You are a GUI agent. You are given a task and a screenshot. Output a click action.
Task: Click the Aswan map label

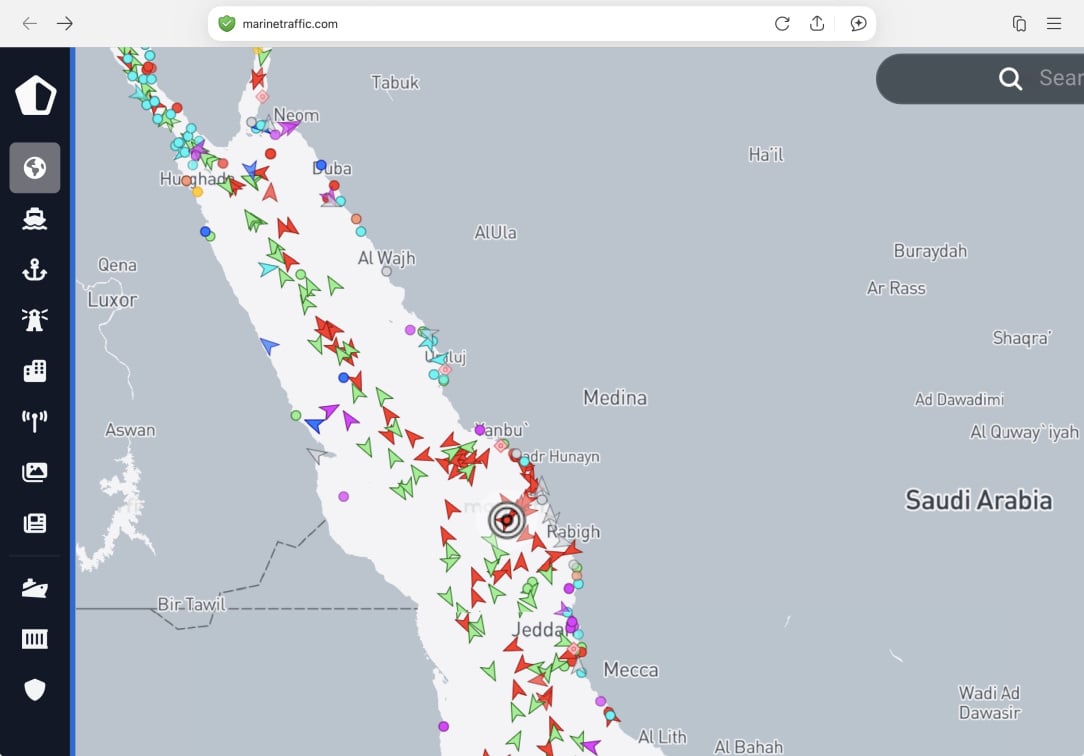point(130,430)
